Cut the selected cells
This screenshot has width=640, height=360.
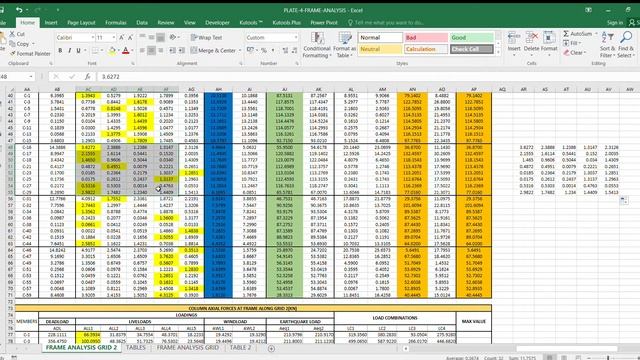(x=17, y=34)
